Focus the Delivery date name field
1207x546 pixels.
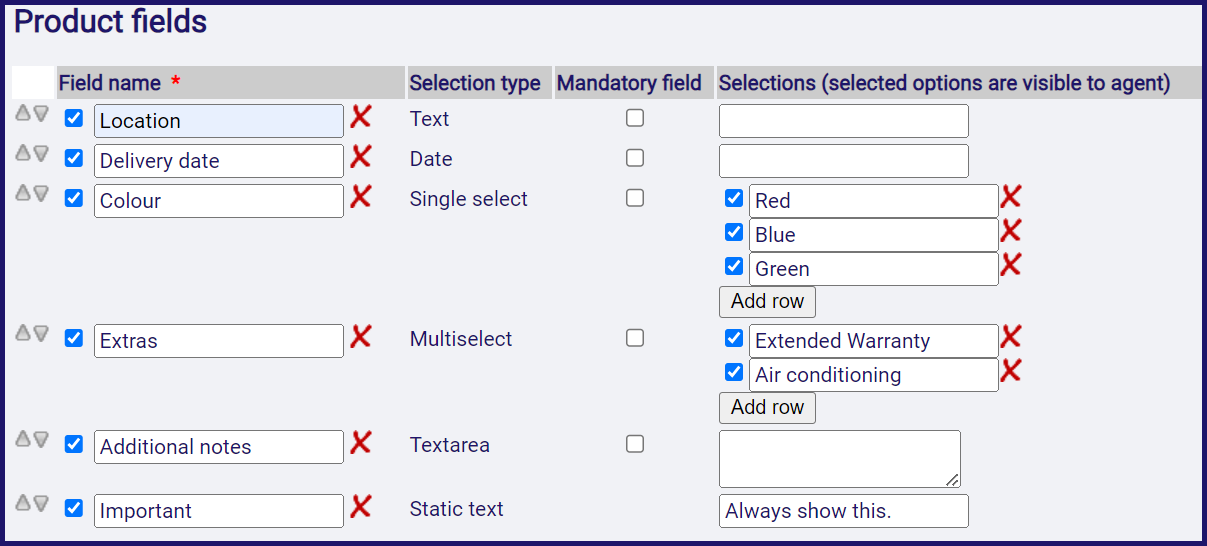point(219,161)
